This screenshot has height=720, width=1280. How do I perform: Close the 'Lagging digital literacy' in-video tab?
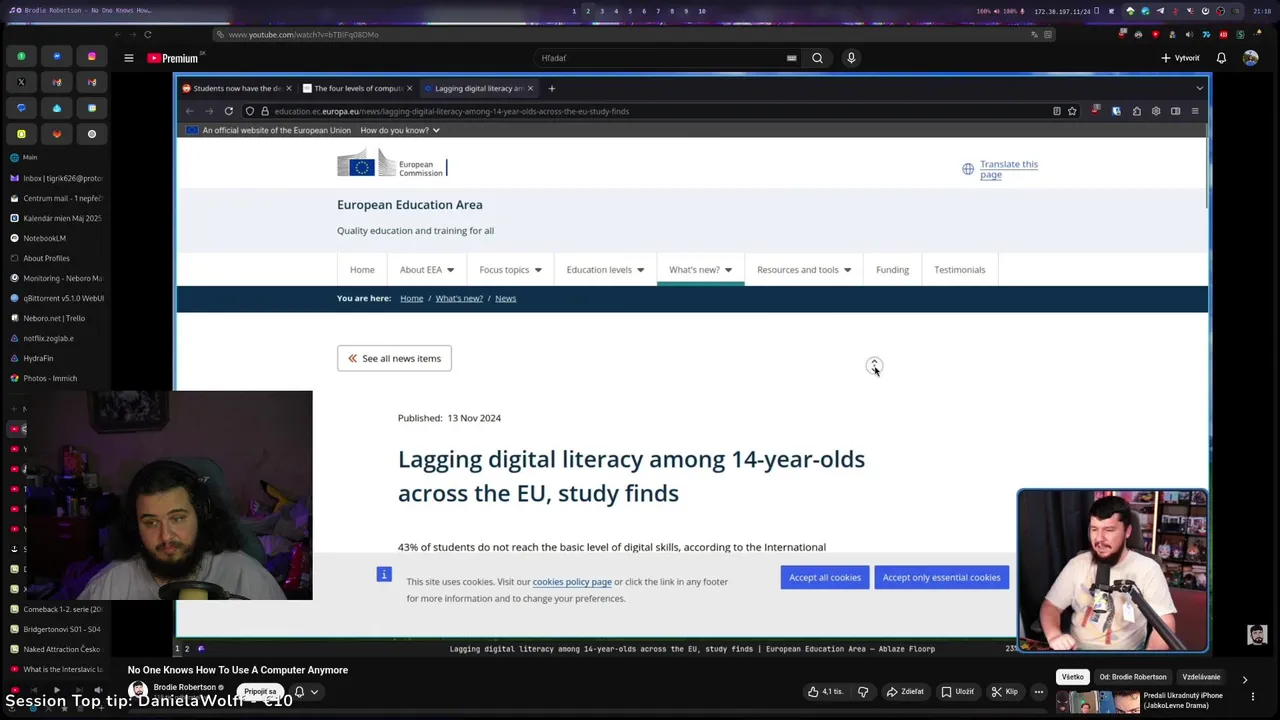click(530, 88)
